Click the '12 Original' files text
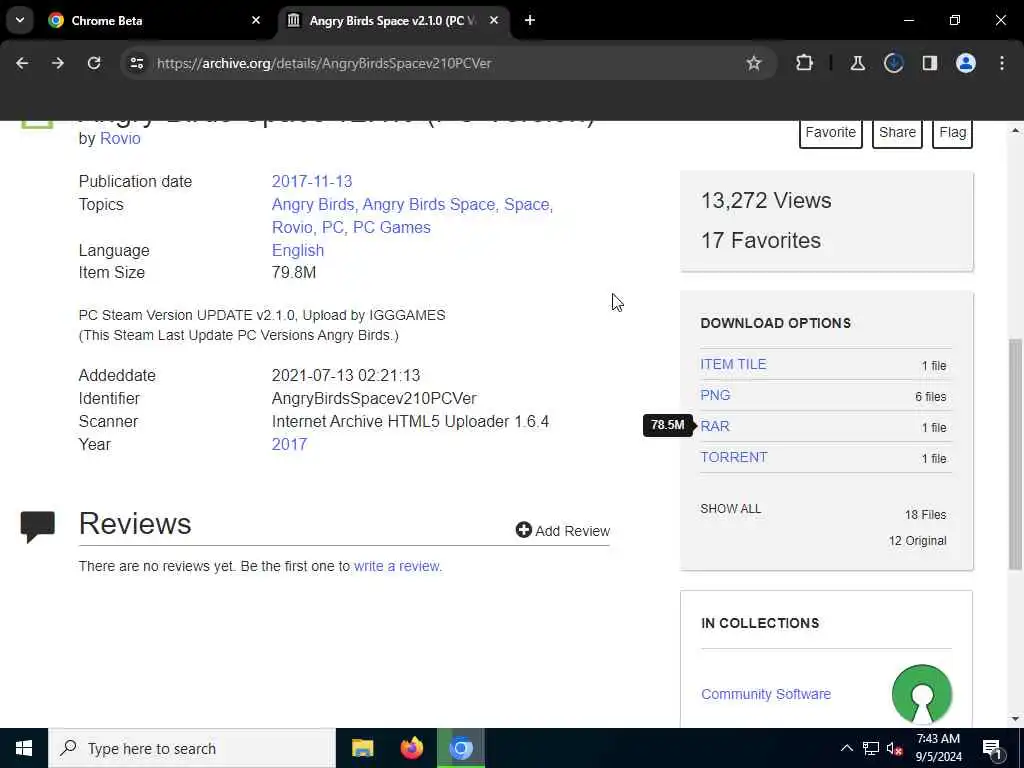 click(917, 541)
